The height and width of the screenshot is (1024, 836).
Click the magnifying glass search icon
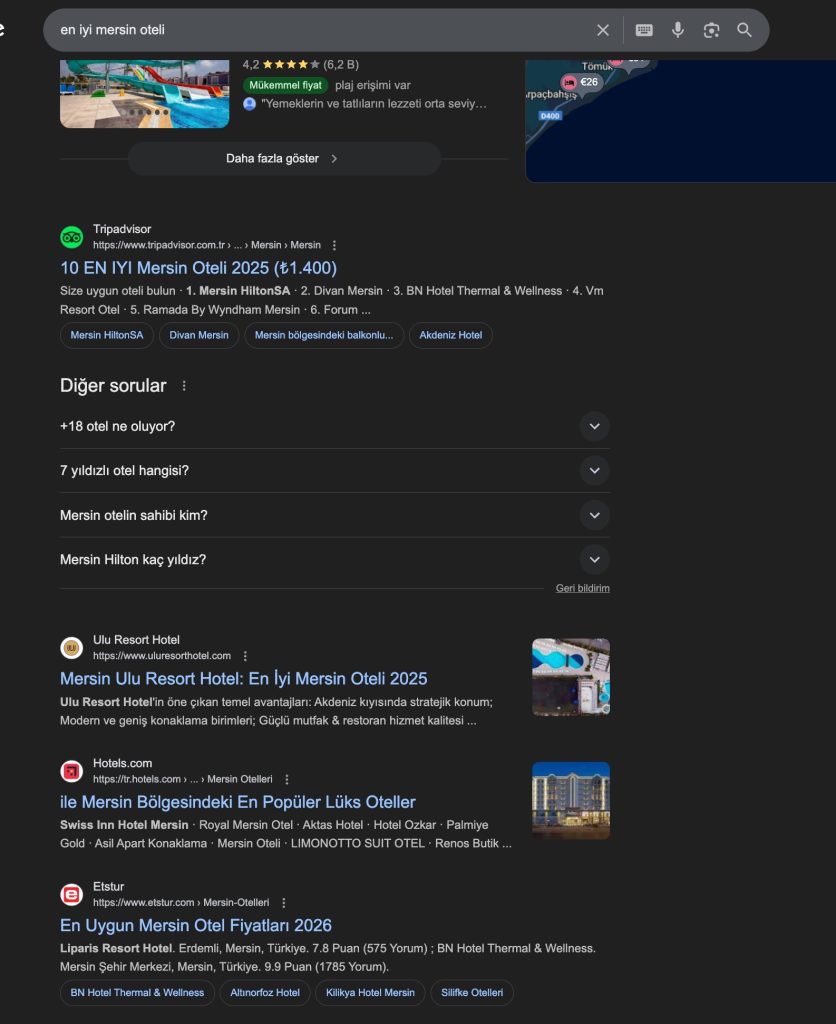tap(745, 30)
